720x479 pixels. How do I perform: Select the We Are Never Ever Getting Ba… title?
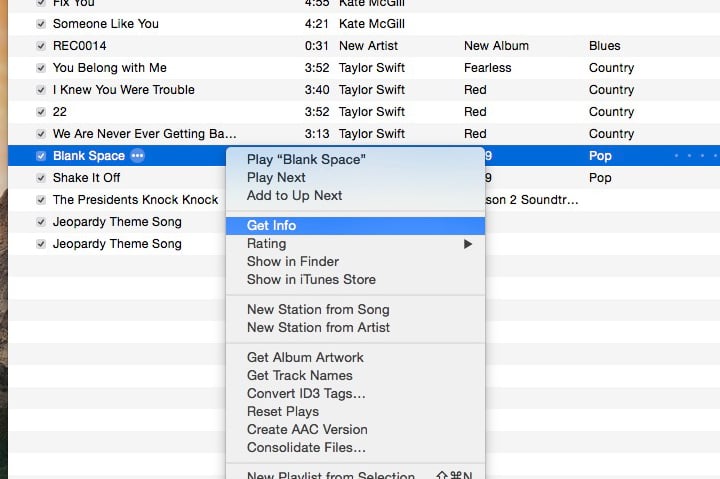click(145, 134)
